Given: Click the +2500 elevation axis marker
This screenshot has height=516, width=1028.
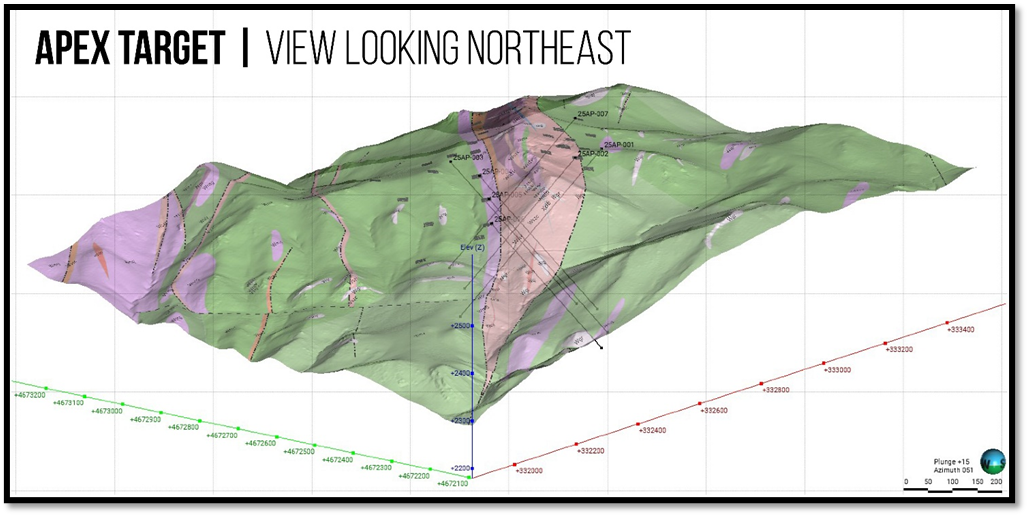Looking at the screenshot, I should pyautogui.click(x=459, y=326).
